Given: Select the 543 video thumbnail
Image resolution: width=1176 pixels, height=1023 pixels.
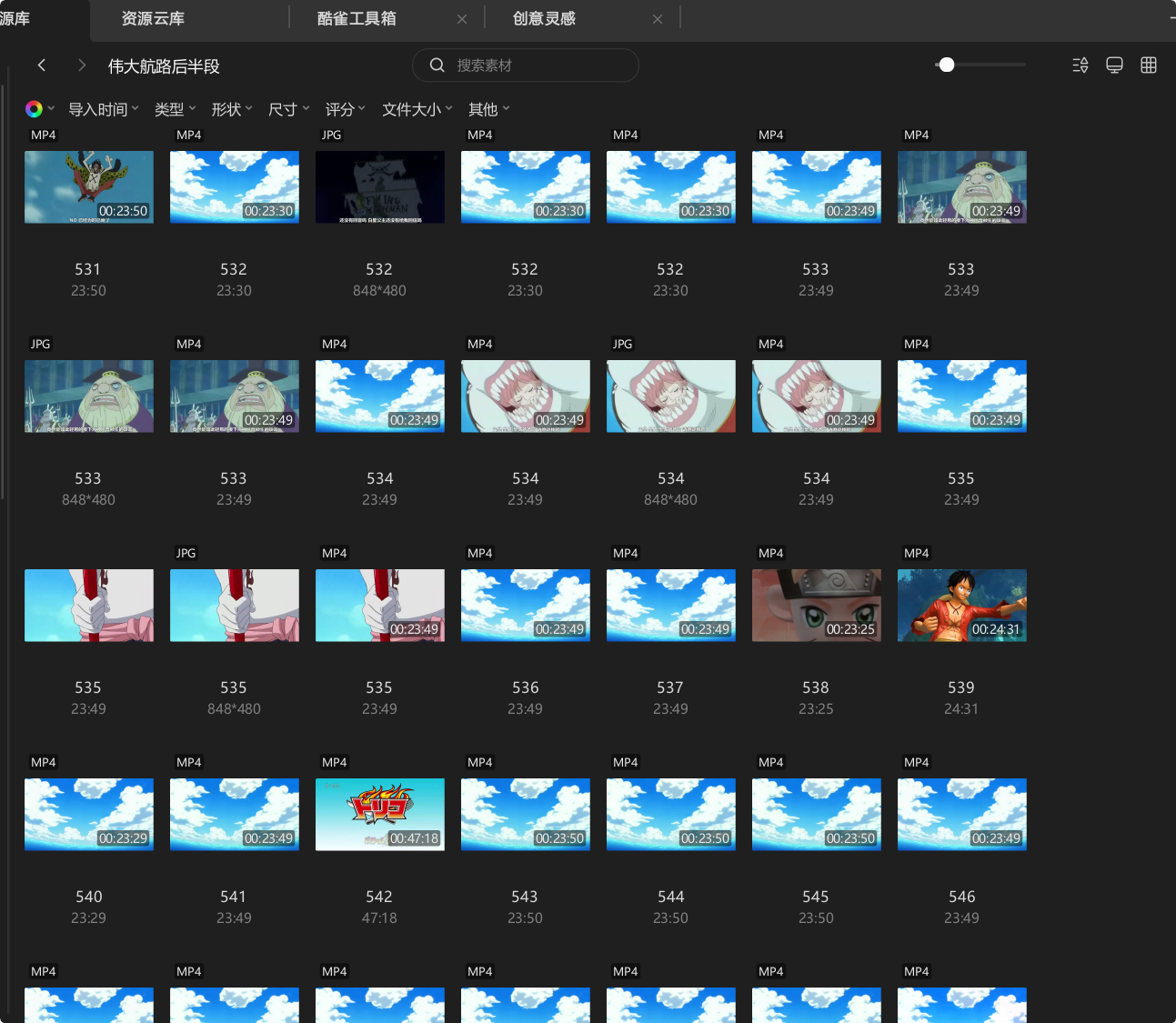Looking at the screenshot, I should coord(526,815).
